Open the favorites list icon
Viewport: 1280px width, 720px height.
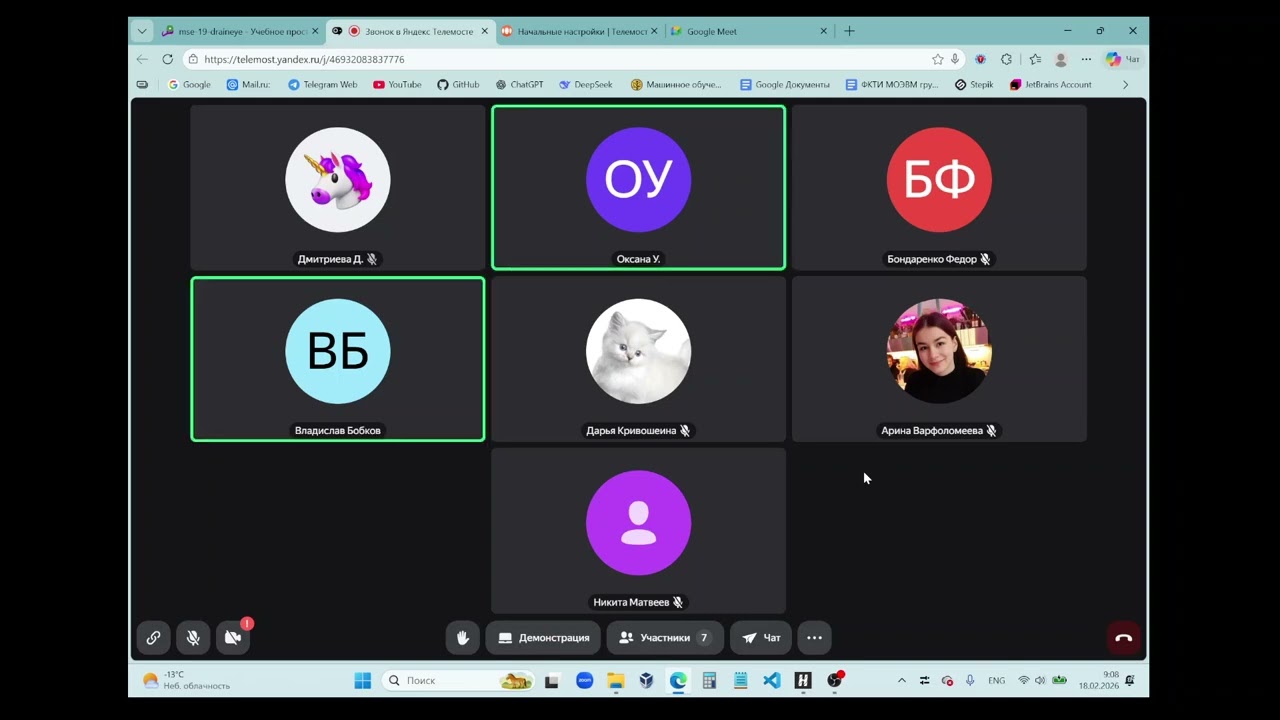click(x=1035, y=59)
